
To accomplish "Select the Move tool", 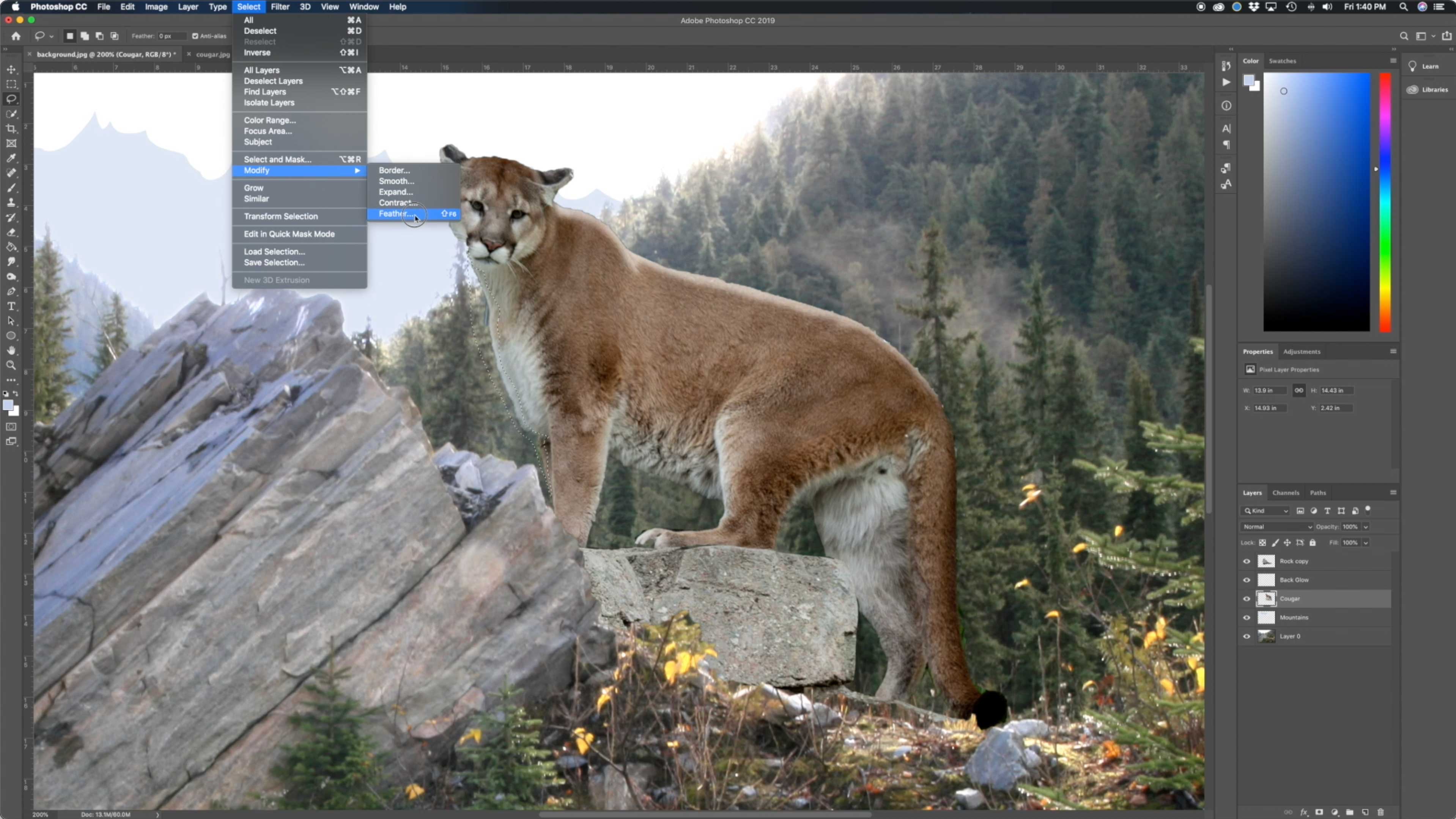I will (11, 69).
